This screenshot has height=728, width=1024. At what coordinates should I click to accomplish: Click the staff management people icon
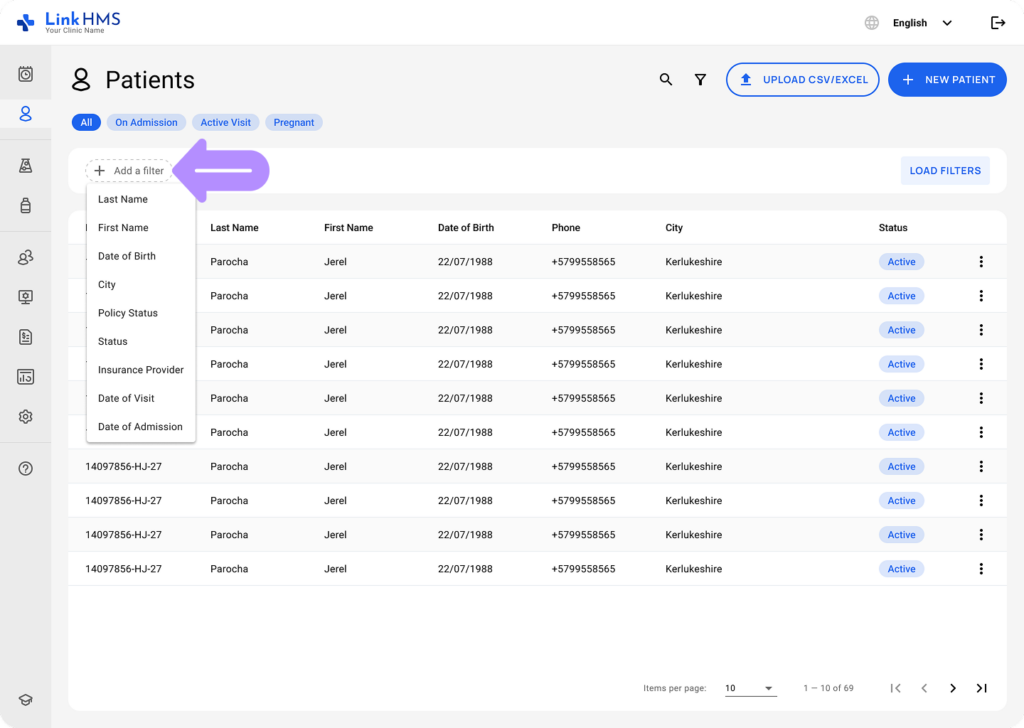click(26, 257)
